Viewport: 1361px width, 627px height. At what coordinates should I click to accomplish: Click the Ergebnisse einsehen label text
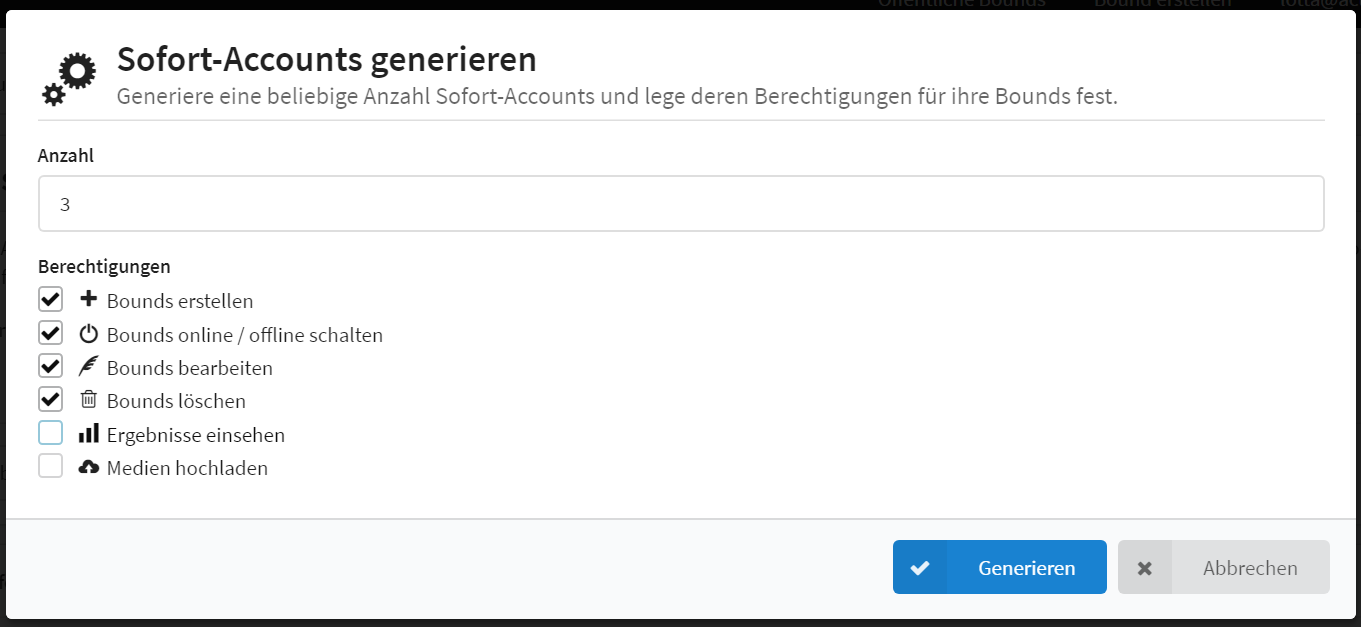click(196, 435)
